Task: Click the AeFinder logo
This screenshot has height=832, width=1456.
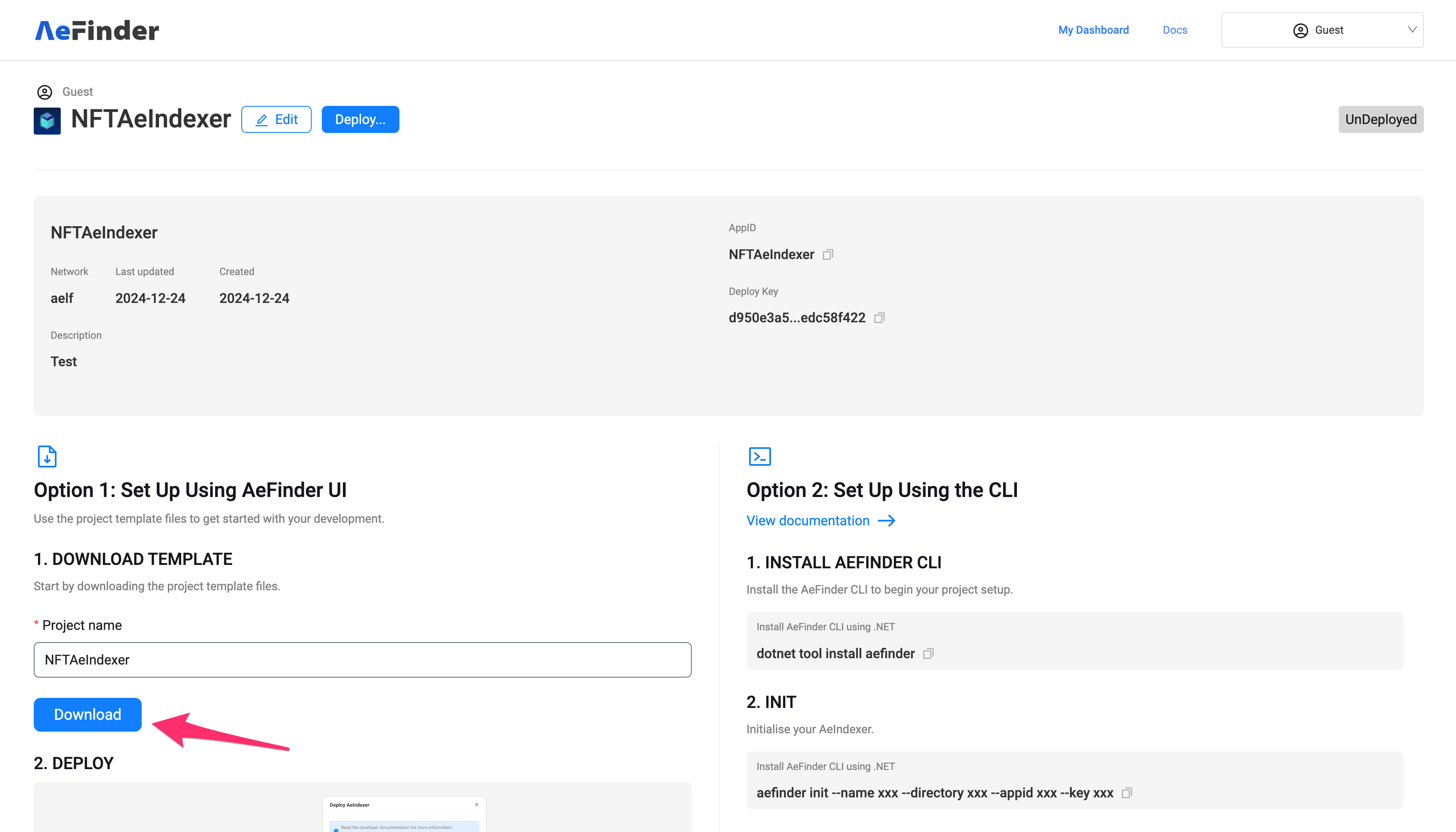Action: pyautogui.click(x=97, y=30)
